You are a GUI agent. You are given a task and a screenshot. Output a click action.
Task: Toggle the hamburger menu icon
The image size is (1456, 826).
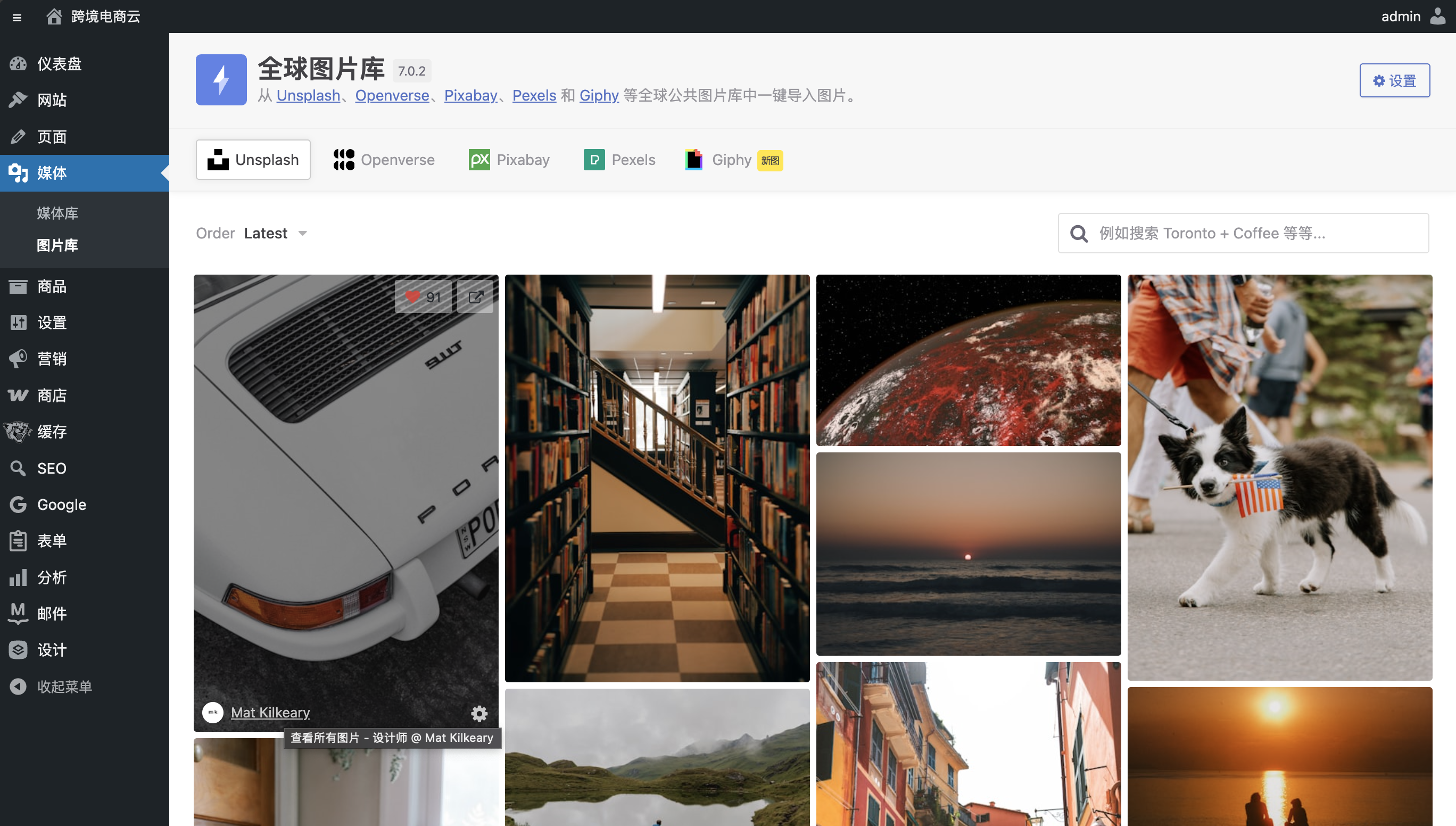(17, 17)
